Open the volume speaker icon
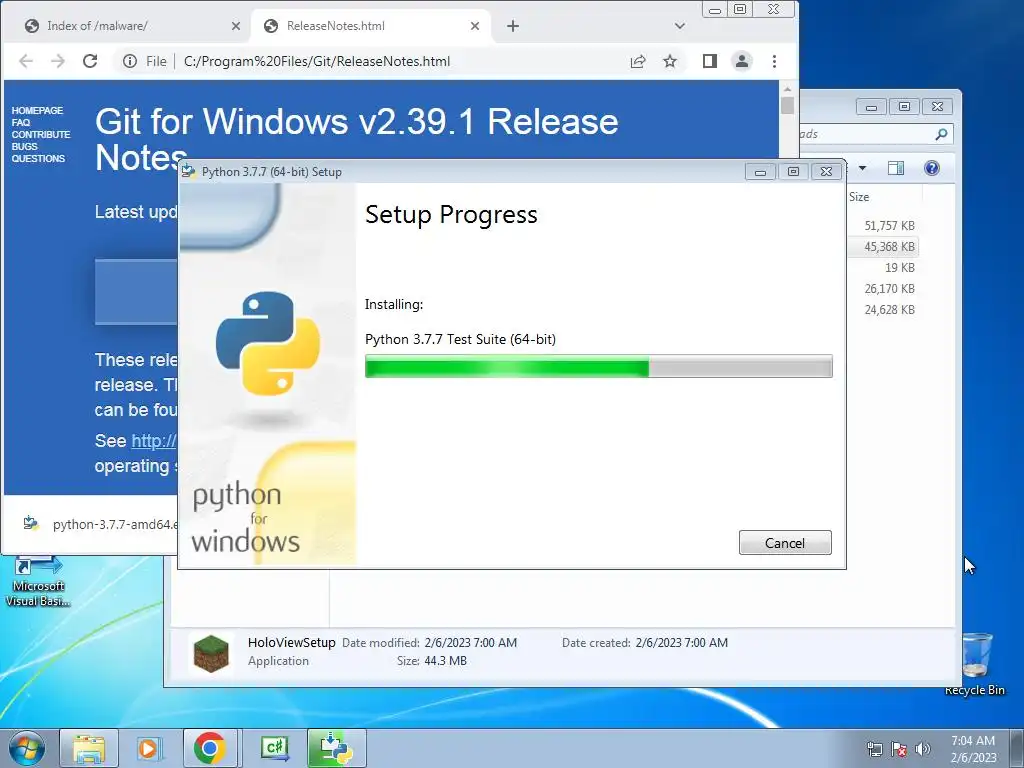The width and height of the screenshot is (1024, 768). [x=923, y=749]
